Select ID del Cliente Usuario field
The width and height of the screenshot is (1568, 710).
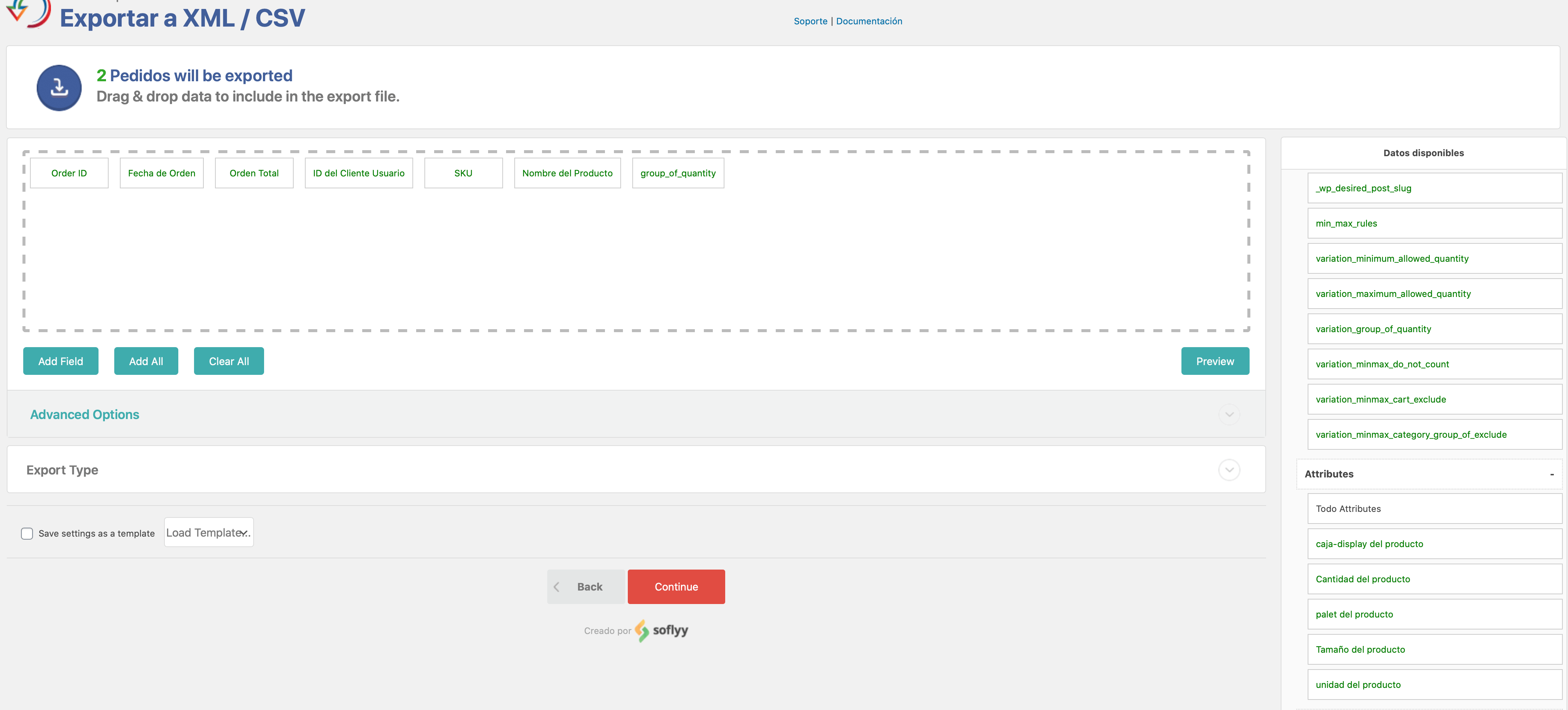point(358,173)
